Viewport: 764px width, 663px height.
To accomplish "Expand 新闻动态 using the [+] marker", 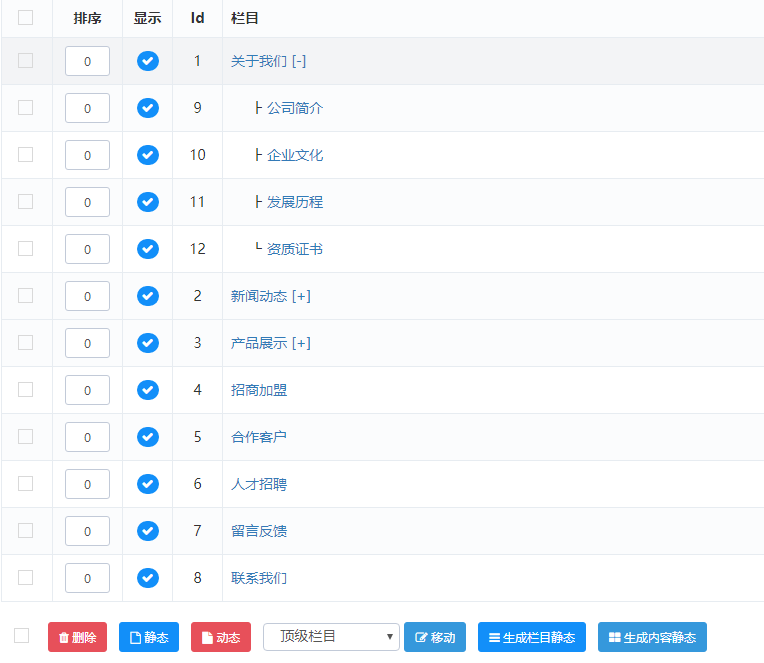I will tap(302, 296).
